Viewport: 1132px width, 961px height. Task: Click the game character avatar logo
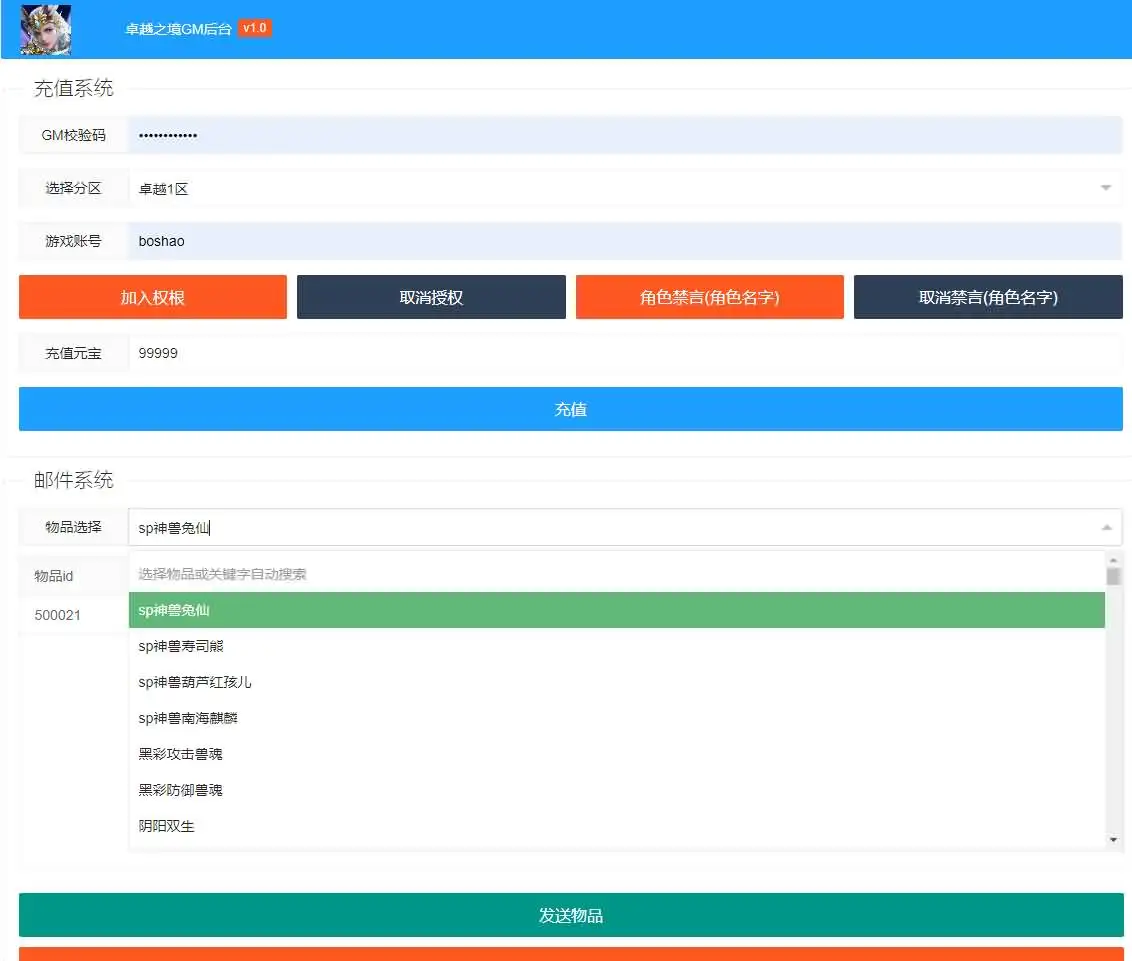pyautogui.click(x=45, y=30)
